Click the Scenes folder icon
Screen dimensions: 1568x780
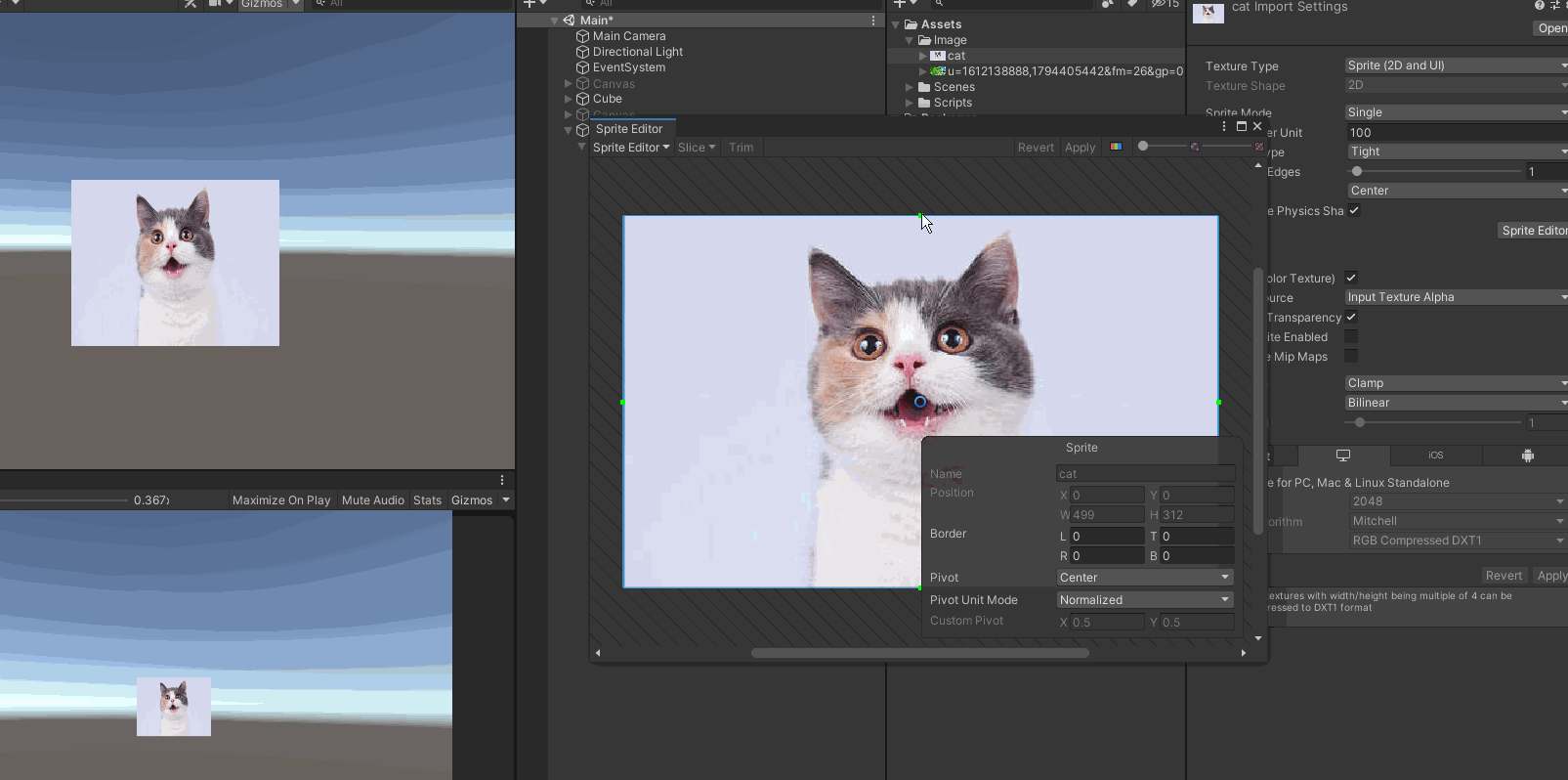point(924,87)
